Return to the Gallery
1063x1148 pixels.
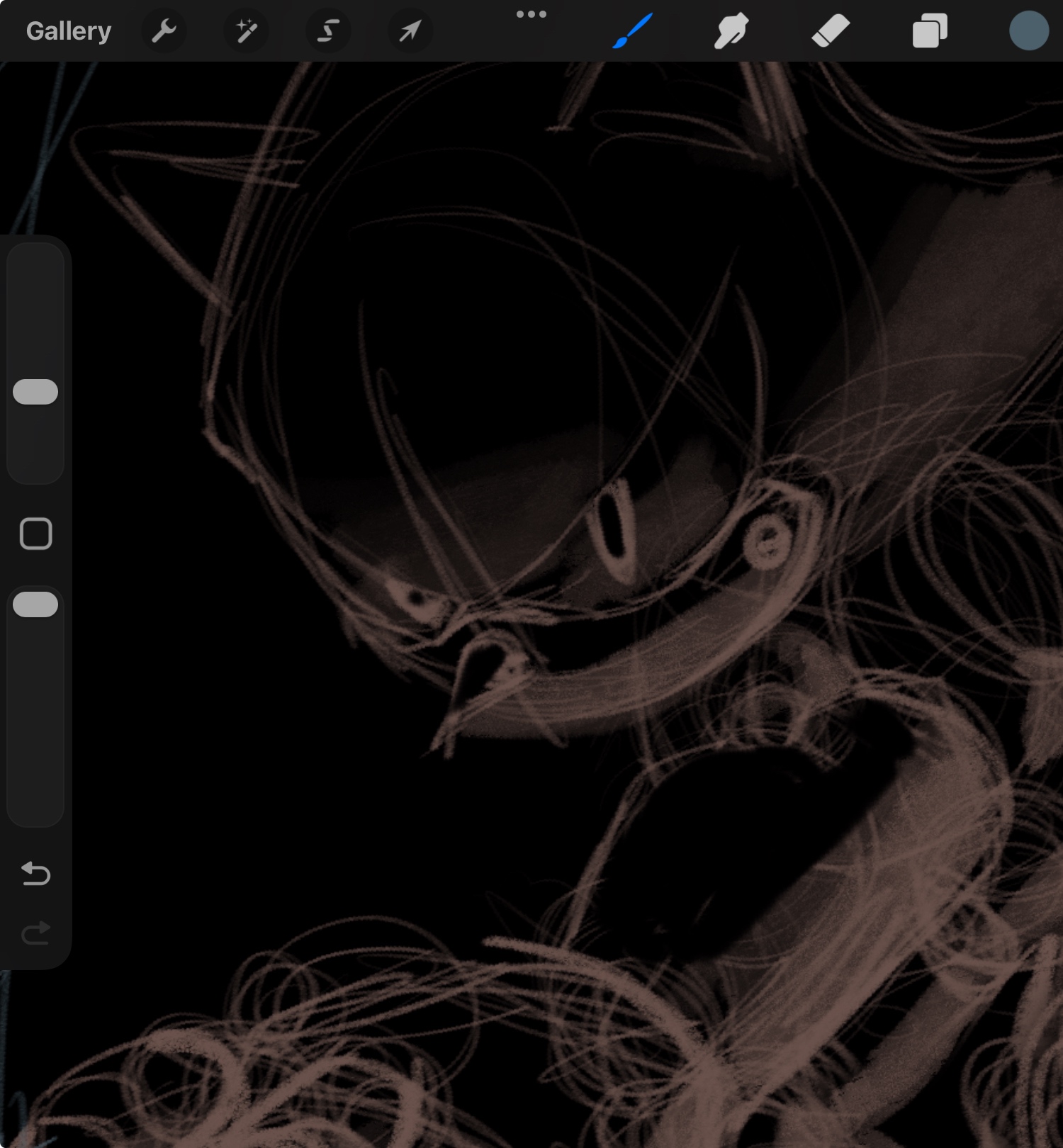click(x=69, y=31)
